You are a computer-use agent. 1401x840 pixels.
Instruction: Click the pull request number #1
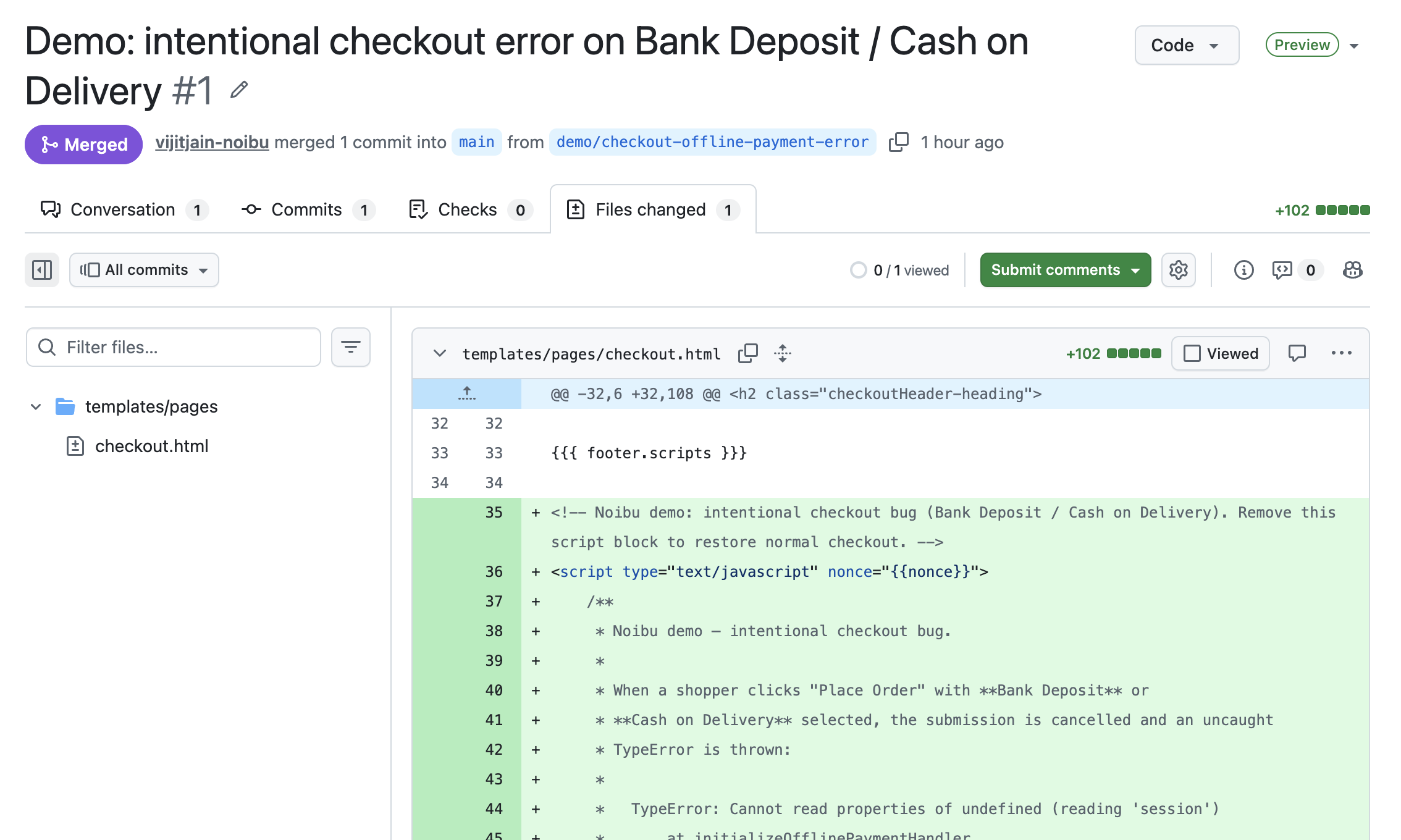[192, 91]
